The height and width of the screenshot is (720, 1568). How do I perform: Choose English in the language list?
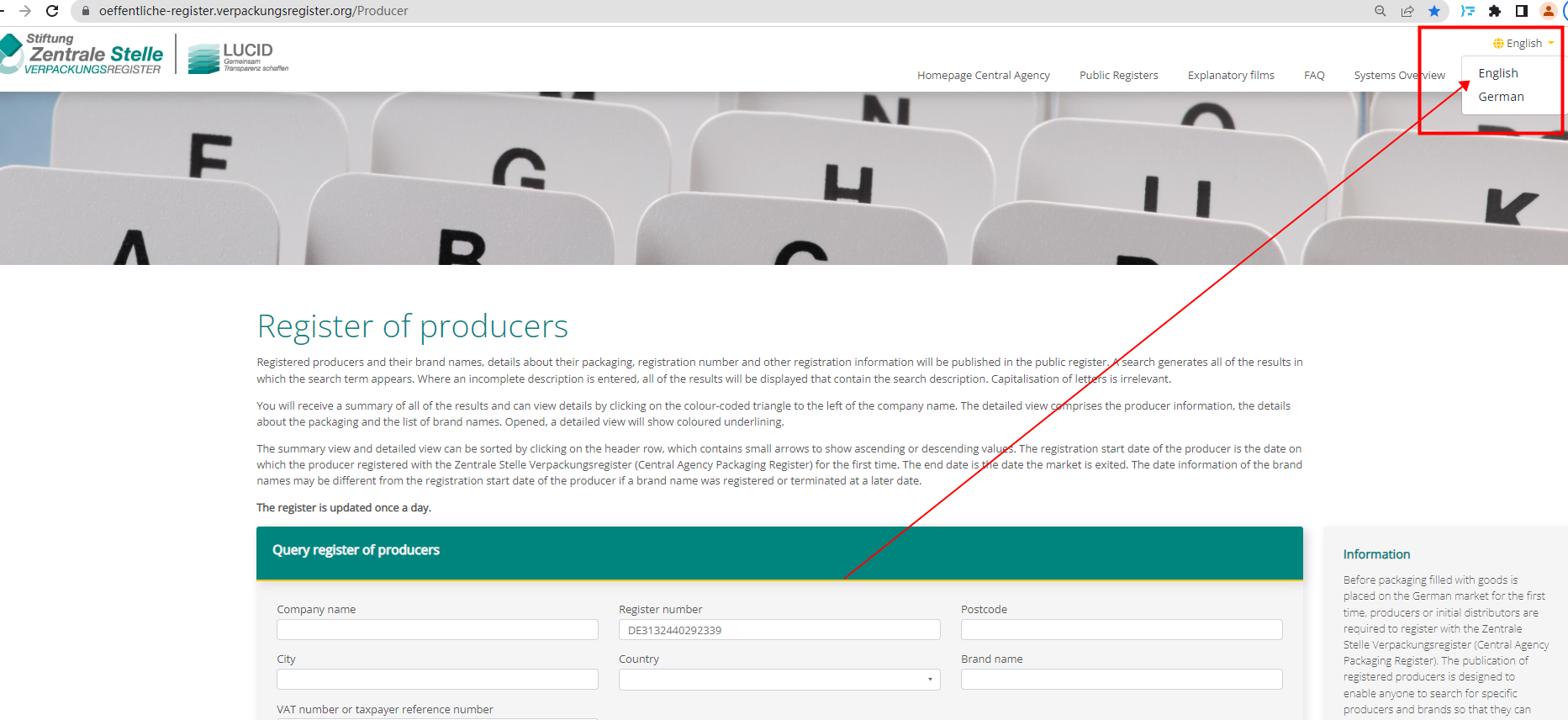pyautogui.click(x=1497, y=73)
